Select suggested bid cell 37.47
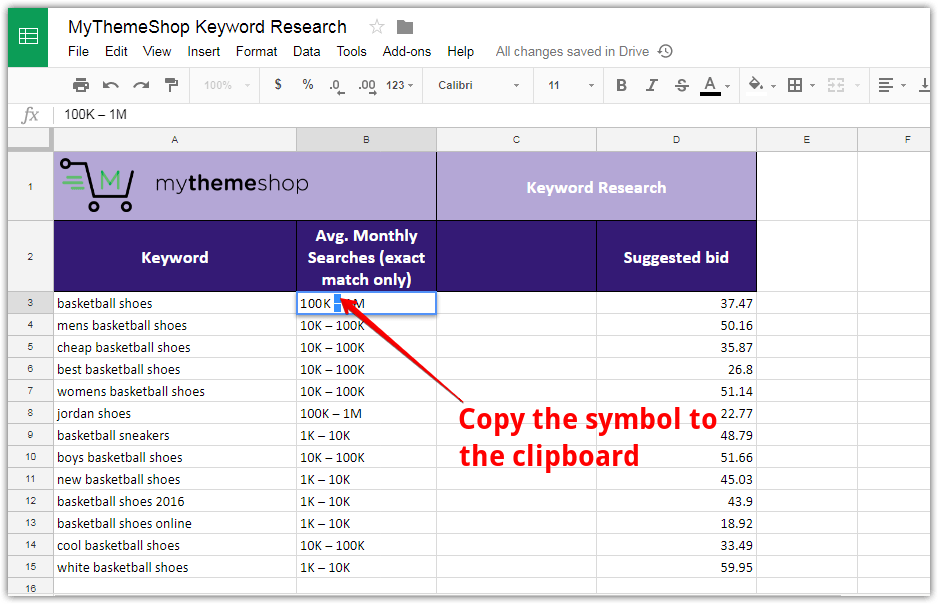Screen dimensions: 938x604 [x=676, y=303]
